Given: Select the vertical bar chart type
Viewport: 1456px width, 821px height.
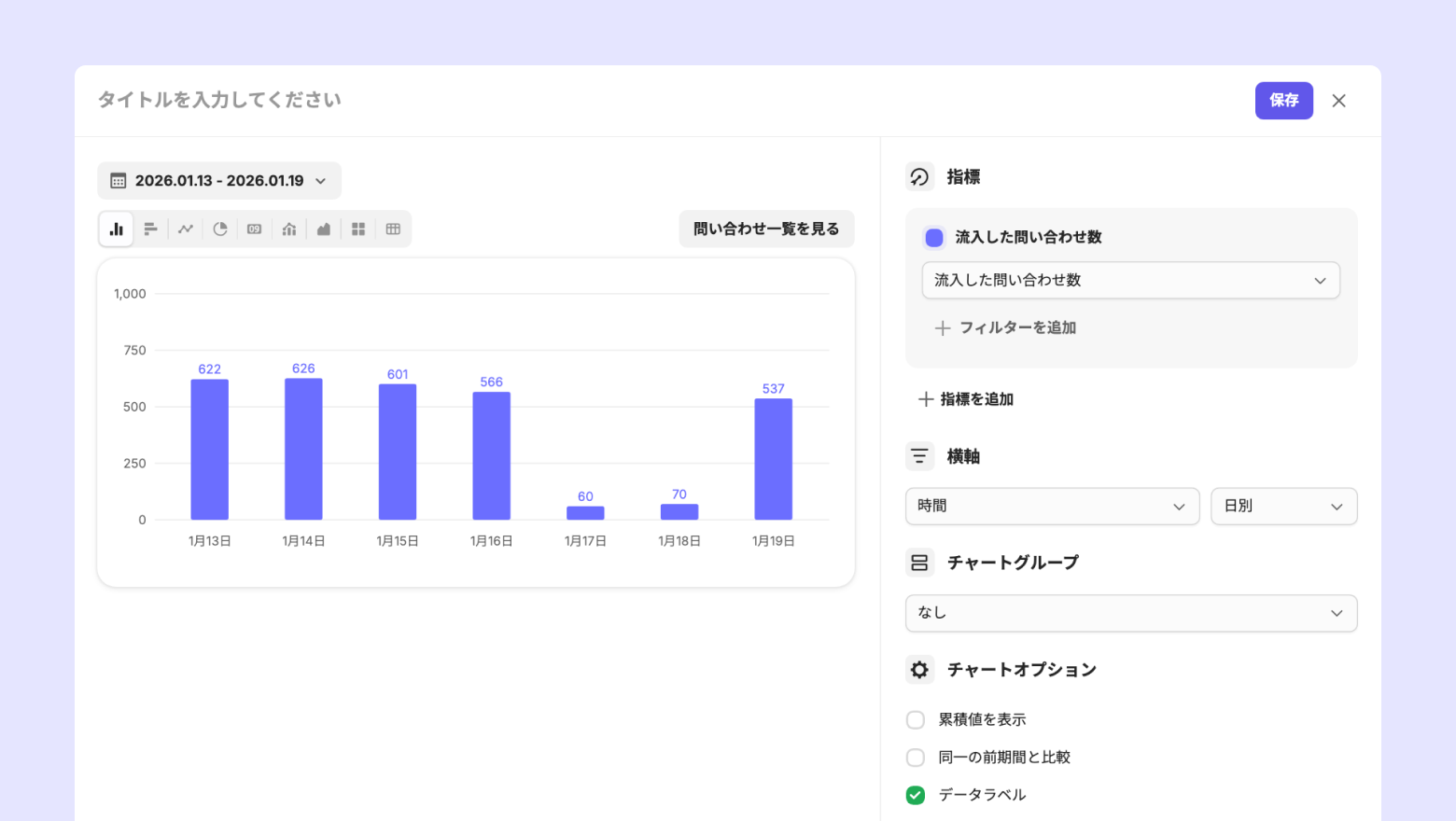Looking at the screenshot, I should point(117,230).
